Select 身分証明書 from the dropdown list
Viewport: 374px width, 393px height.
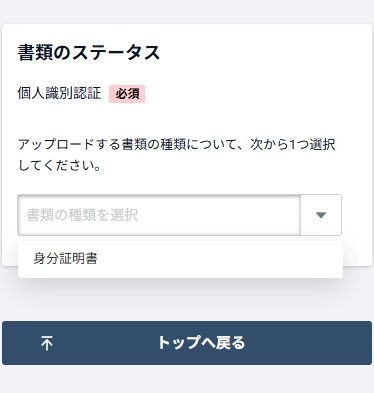pyautogui.click(x=180, y=259)
